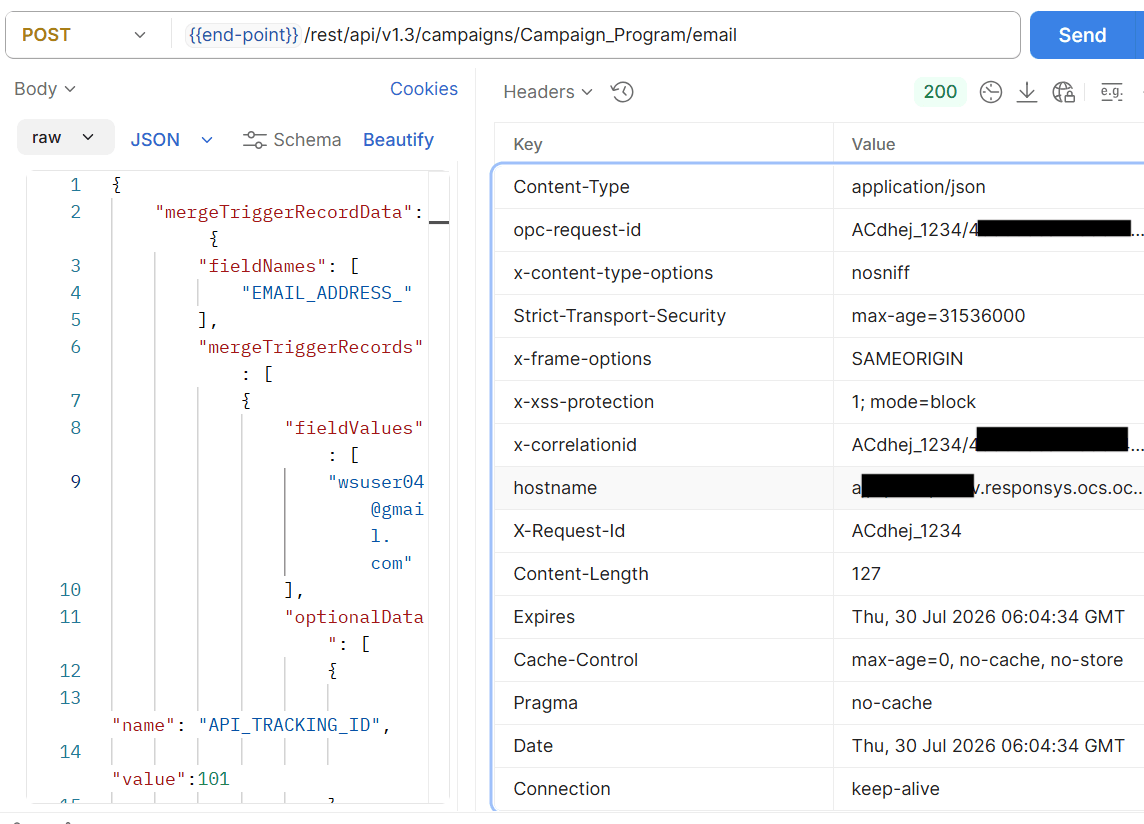Screen dimensions: 1144x824
Task: Select the Connection header key
Action: [x=562, y=790]
